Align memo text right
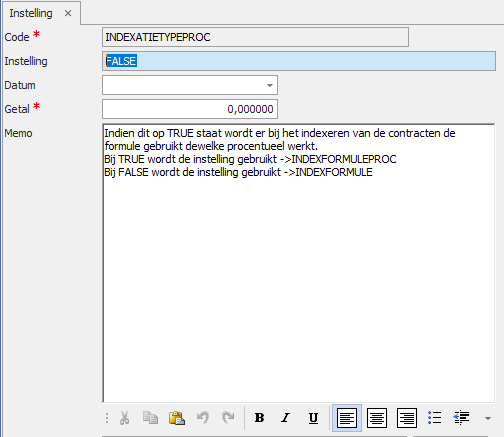504x437 pixels. point(407,418)
